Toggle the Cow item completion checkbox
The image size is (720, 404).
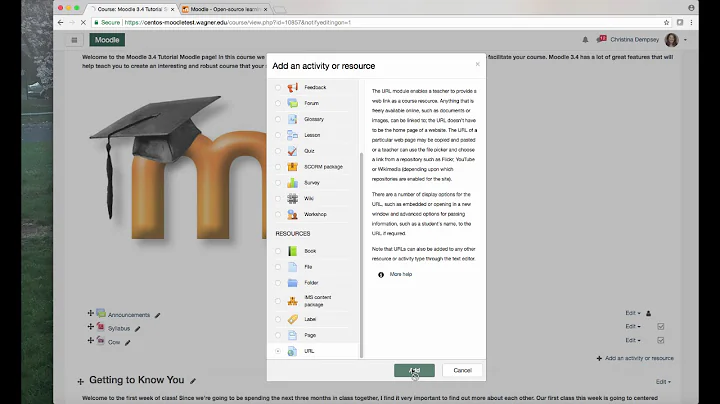[661, 340]
